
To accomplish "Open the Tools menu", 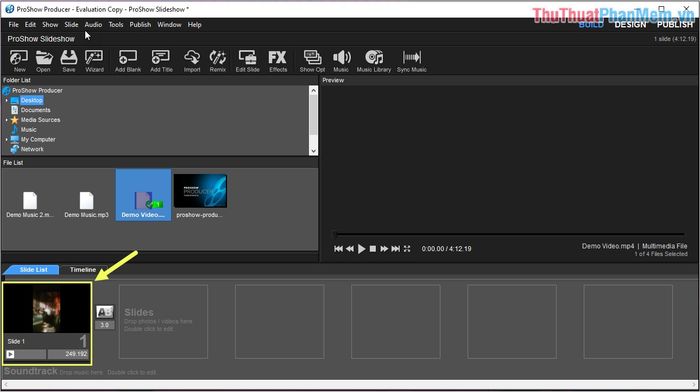I will 116,25.
